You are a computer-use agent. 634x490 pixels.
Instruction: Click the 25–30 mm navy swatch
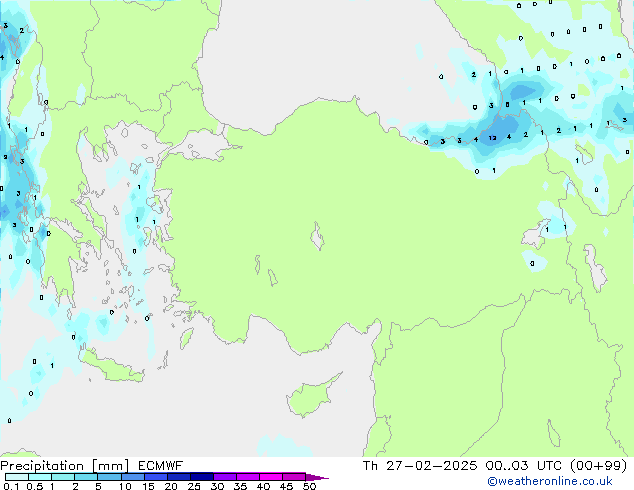202,477
